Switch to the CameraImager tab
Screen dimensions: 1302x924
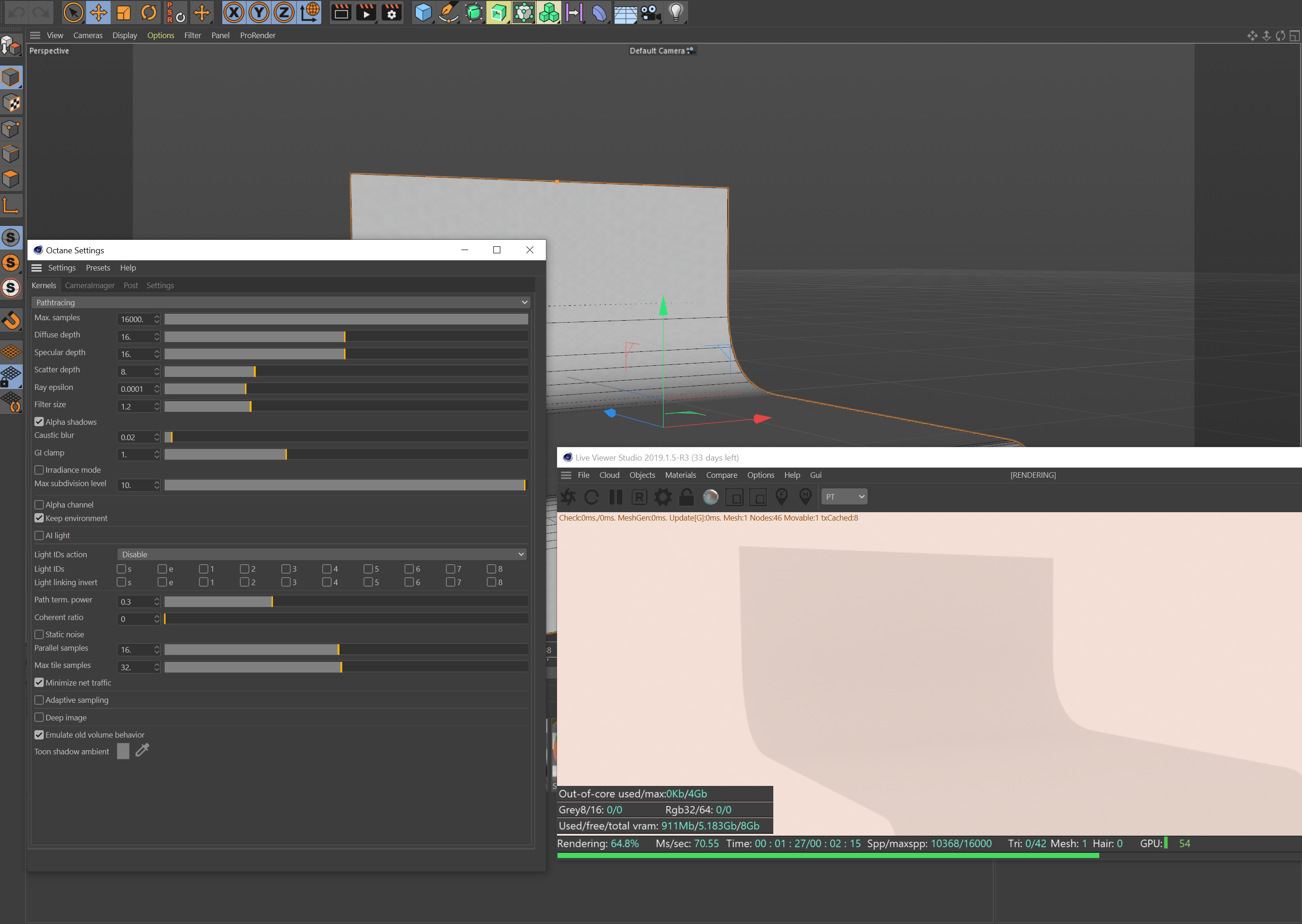click(89, 286)
